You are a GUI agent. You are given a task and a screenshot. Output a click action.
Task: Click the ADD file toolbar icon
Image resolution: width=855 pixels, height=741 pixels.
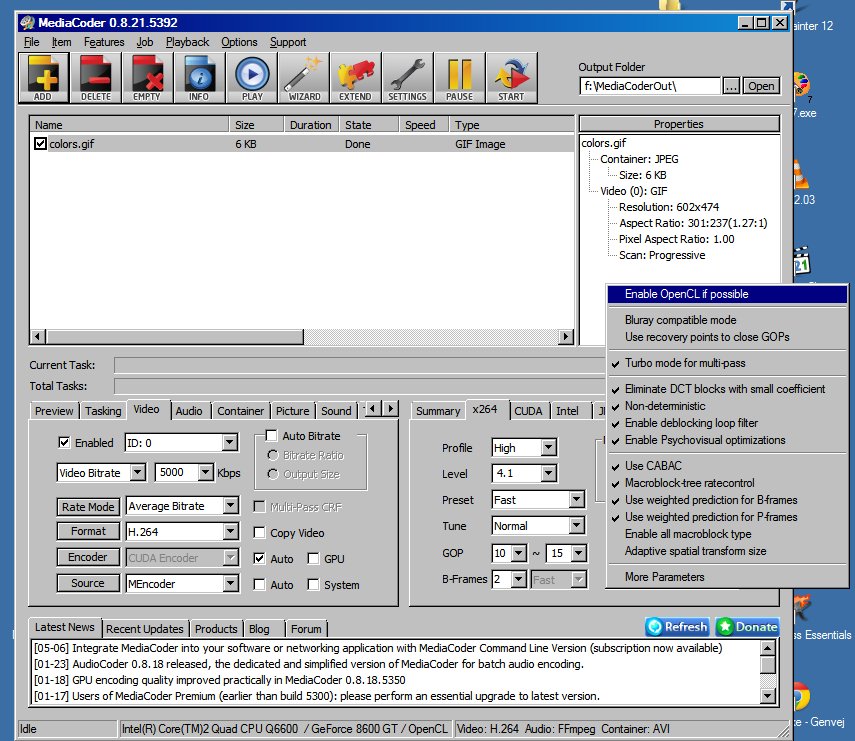pyautogui.click(x=44, y=76)
